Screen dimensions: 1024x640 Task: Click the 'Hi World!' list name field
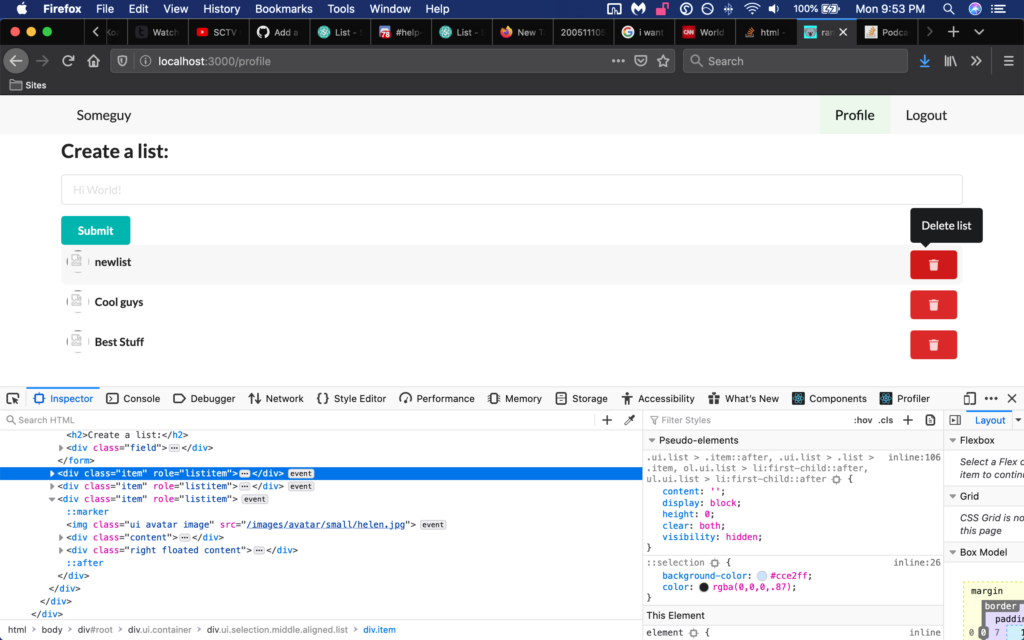coord(511,190)
